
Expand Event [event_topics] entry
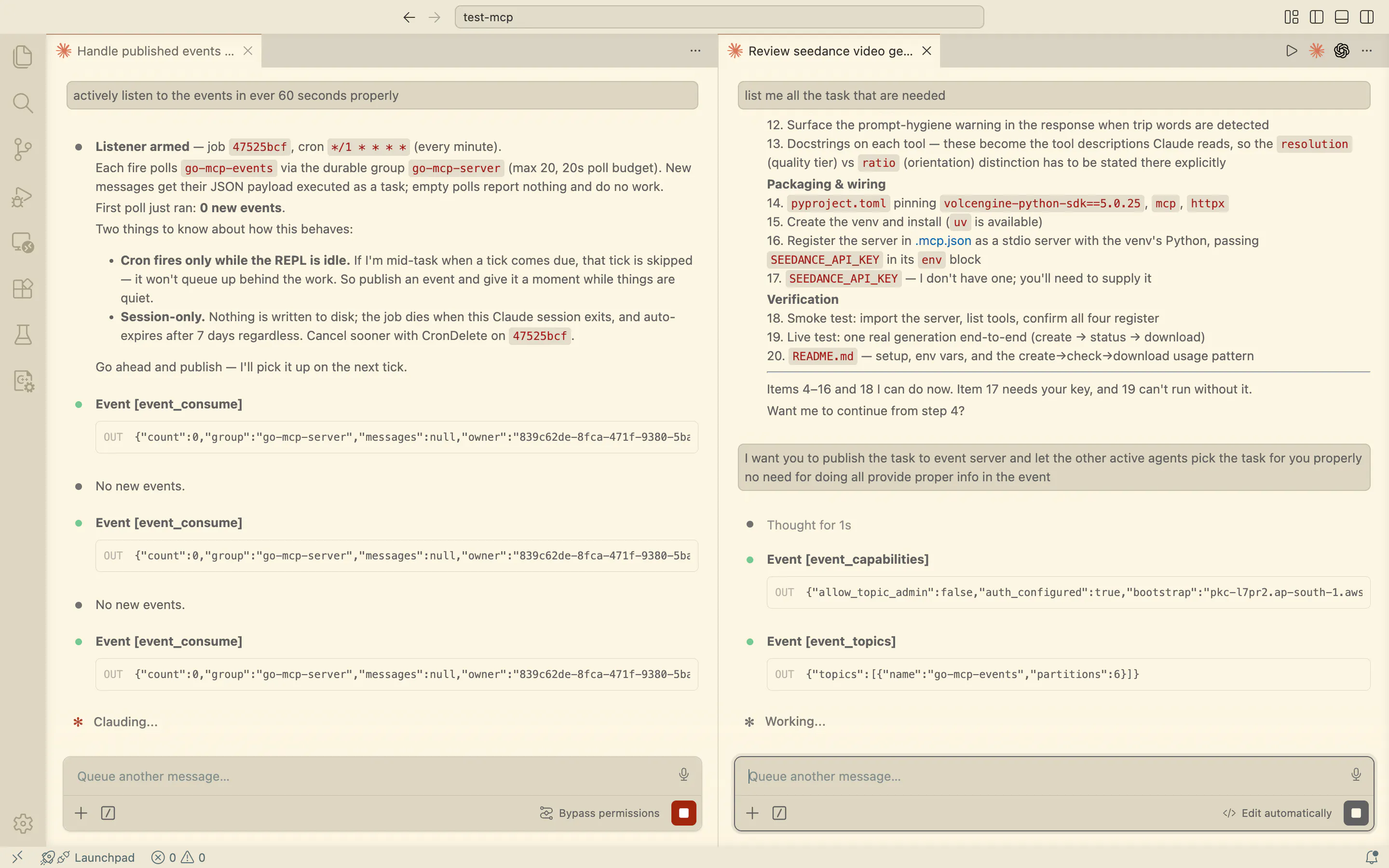click(831, 641)
